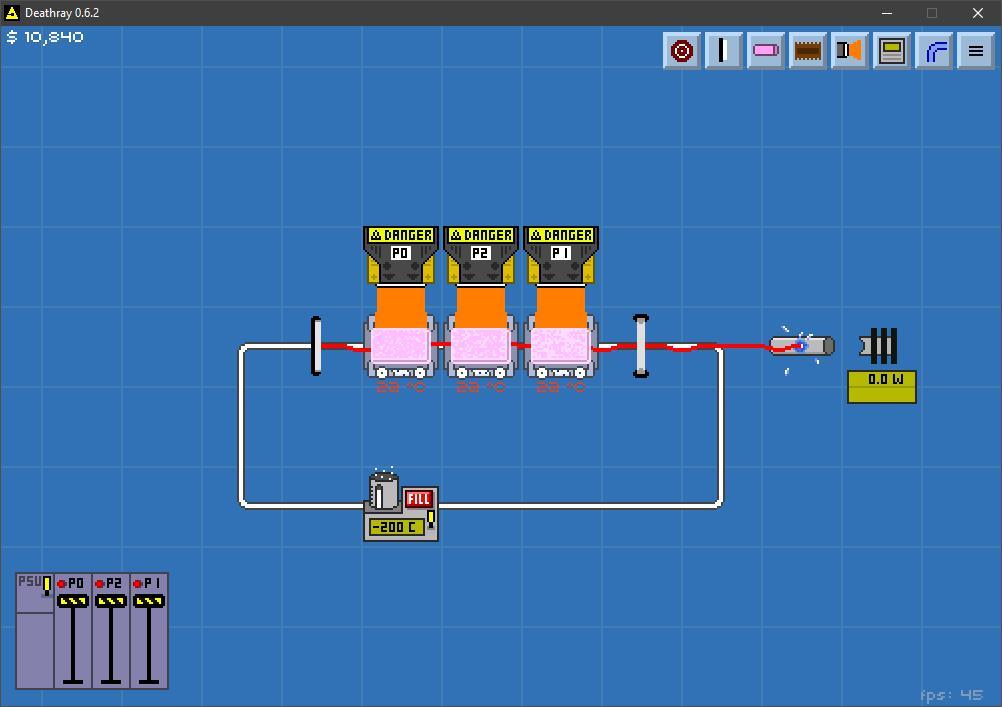Screen dimensions: 1002x707
Task: Toggle the P0 channel red indicator
Action: point(62,584)
